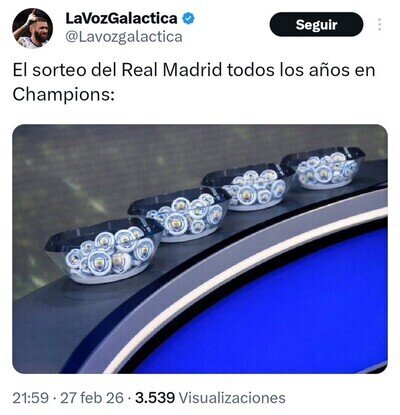The width and height of the screenshot is (400, 415).
Task: Open the three-dot more options menu
Action: [x=379, y=25]
